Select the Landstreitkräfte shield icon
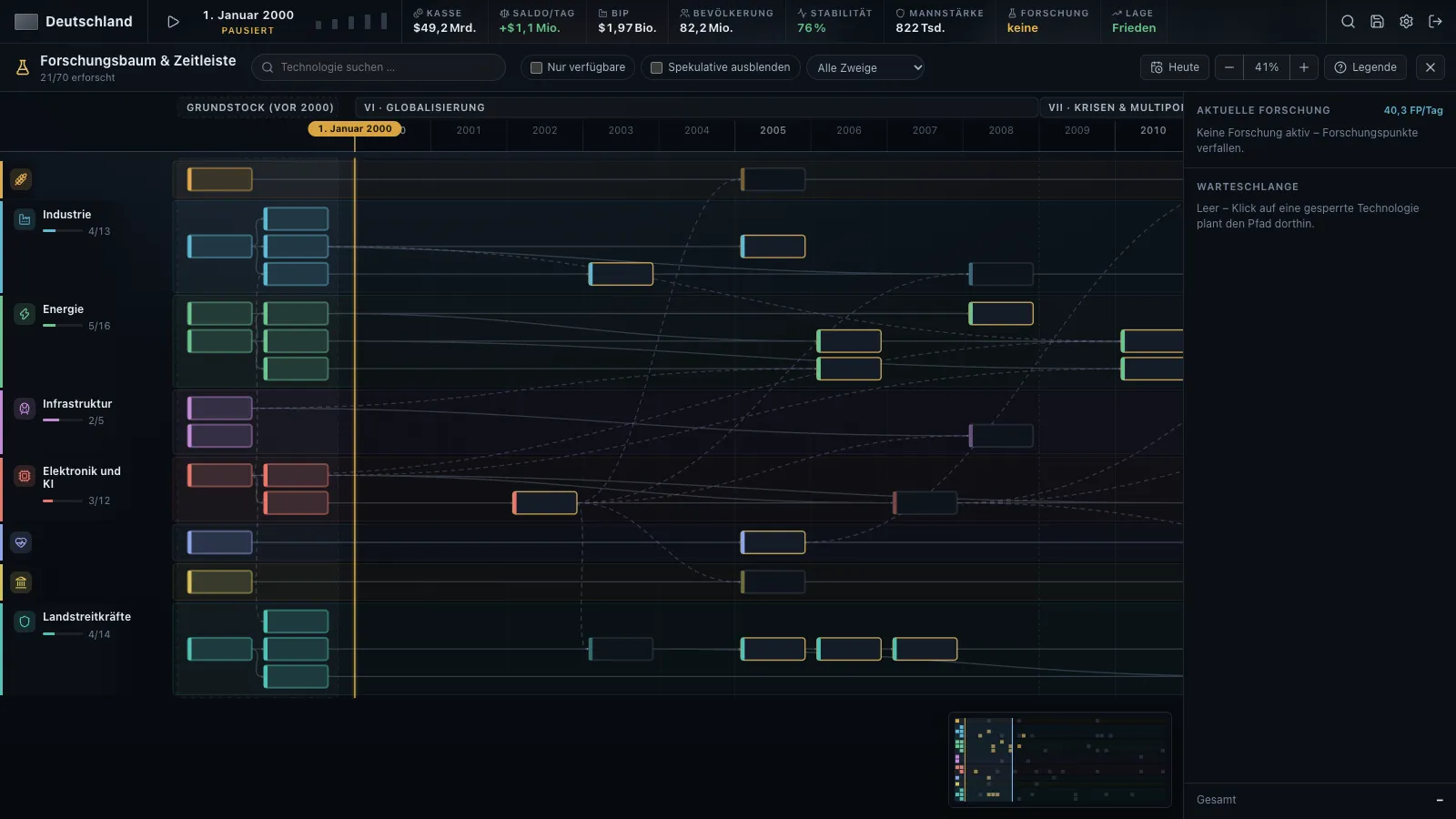This screenshot has width=1456, height=819. [25, 622]
